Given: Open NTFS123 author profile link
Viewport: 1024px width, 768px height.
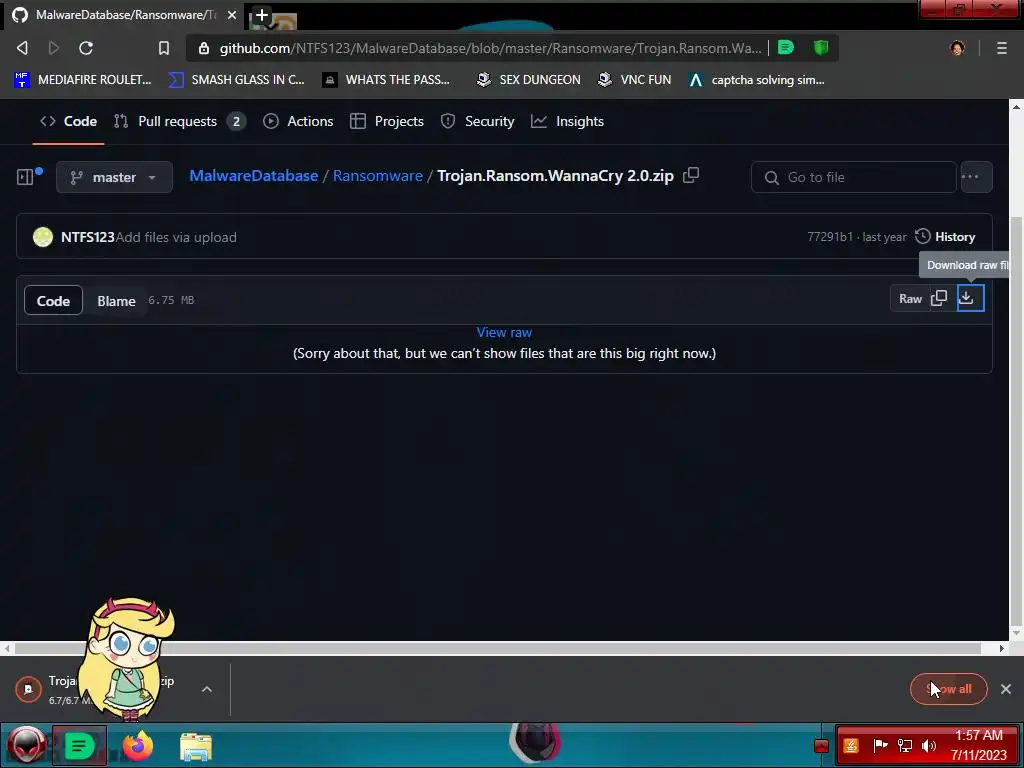Looking at the screenshot, I should click(x=88, y=237).
